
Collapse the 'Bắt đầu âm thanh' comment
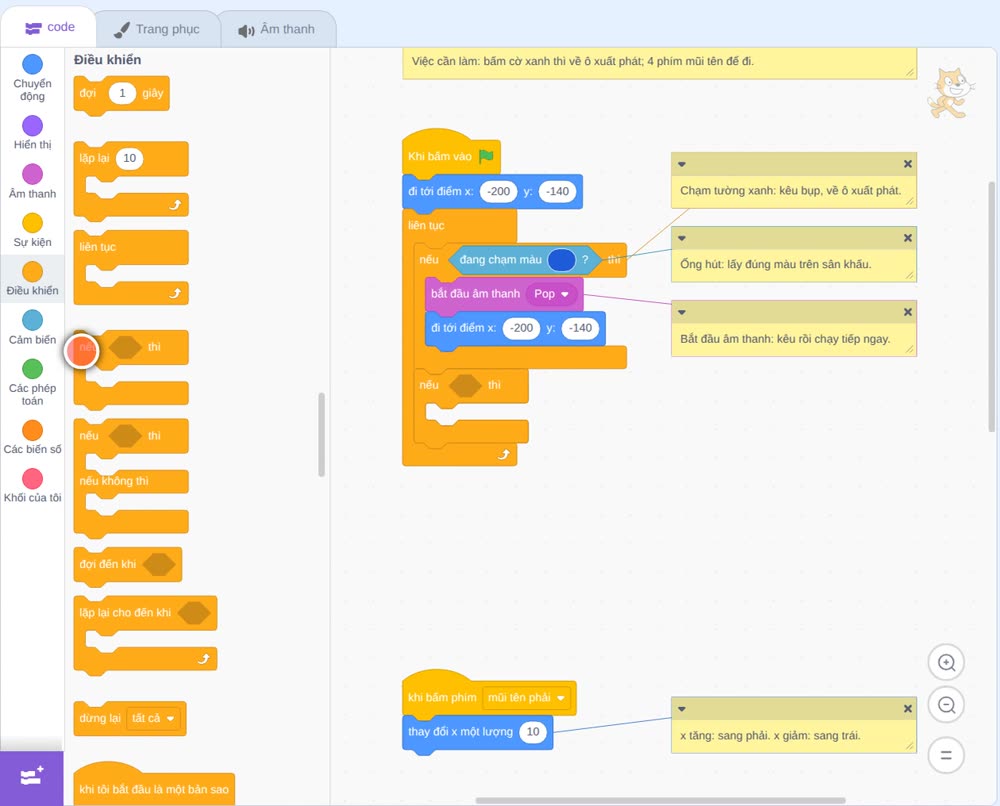[682, 312]
